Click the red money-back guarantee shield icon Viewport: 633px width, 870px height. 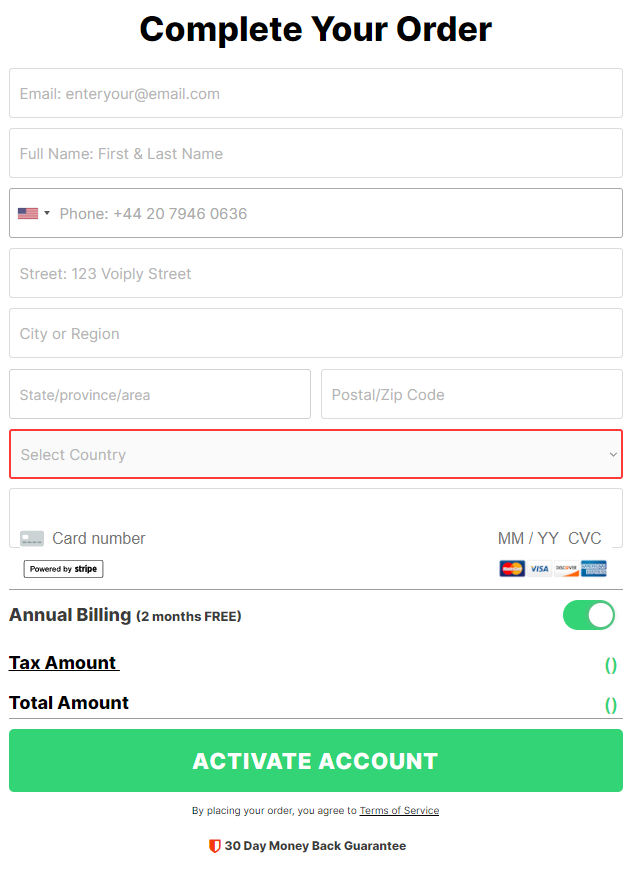(214, 846)
